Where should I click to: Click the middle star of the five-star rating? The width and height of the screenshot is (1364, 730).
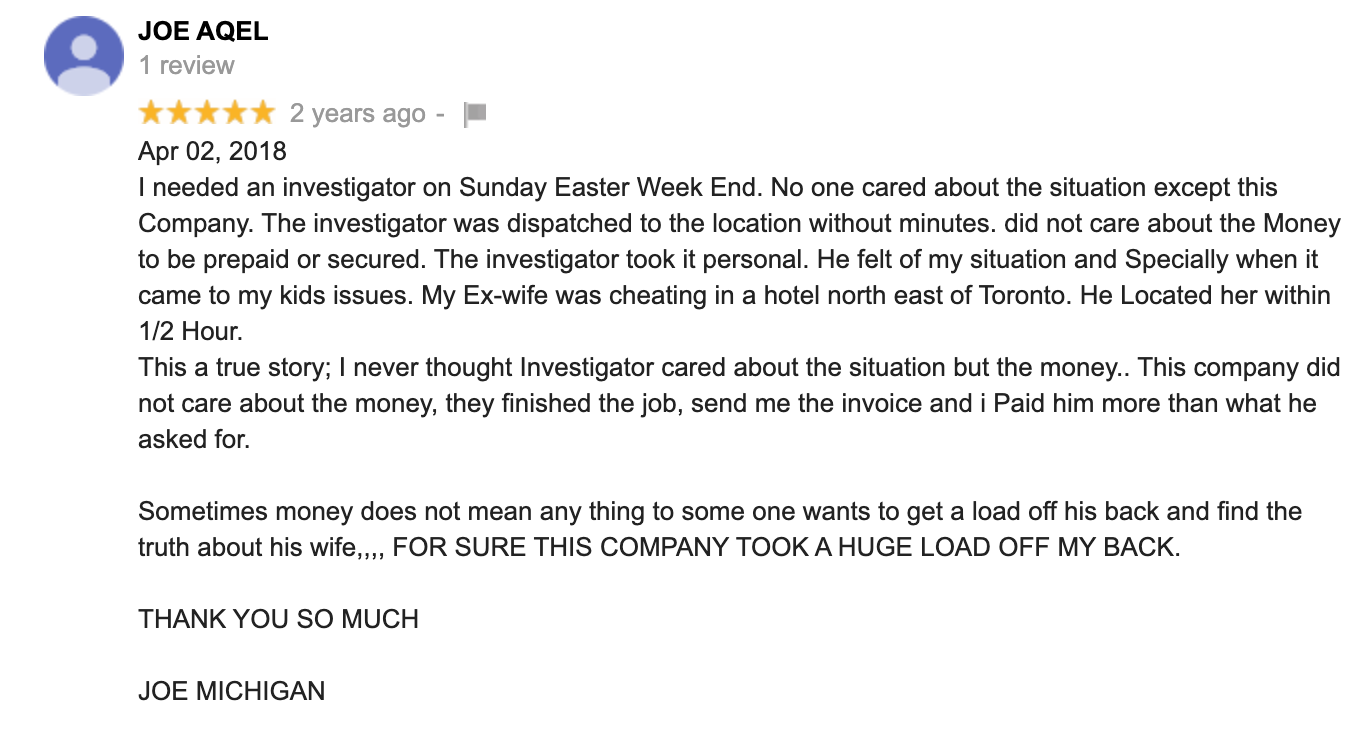(x=206, y=112)
